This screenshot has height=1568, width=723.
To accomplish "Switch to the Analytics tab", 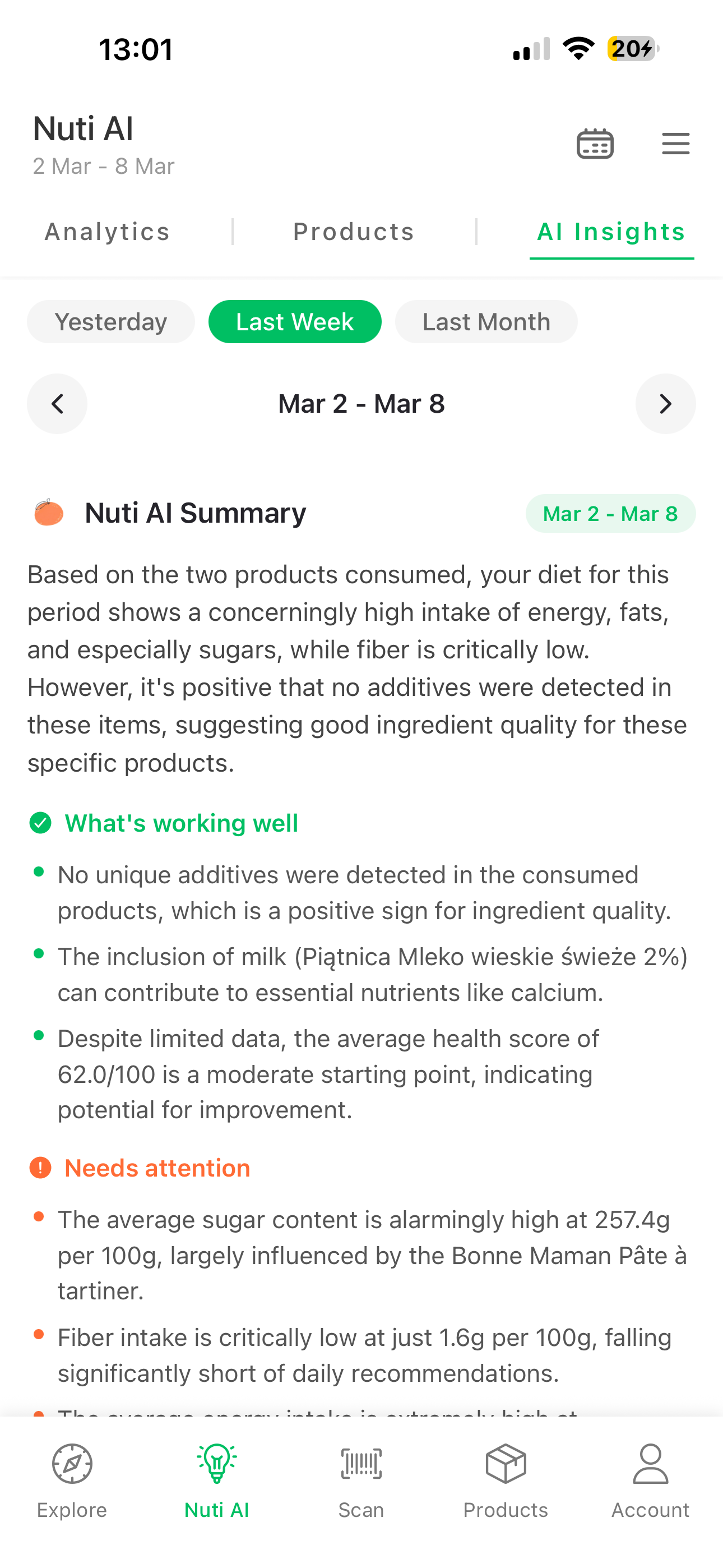I will click(x=107, y=232).
